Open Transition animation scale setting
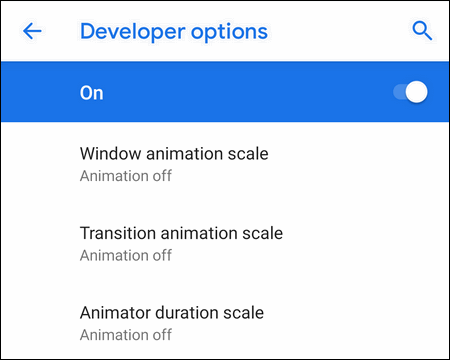This screenshot has width=450, height=360. point(225,243)
